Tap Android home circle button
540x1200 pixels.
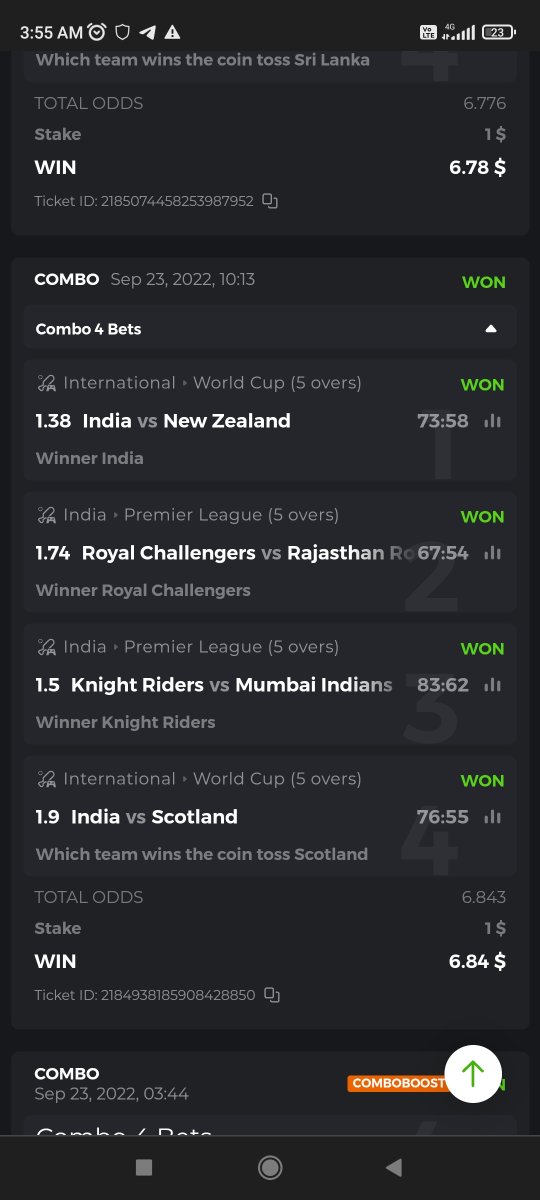coord(269,1167)
